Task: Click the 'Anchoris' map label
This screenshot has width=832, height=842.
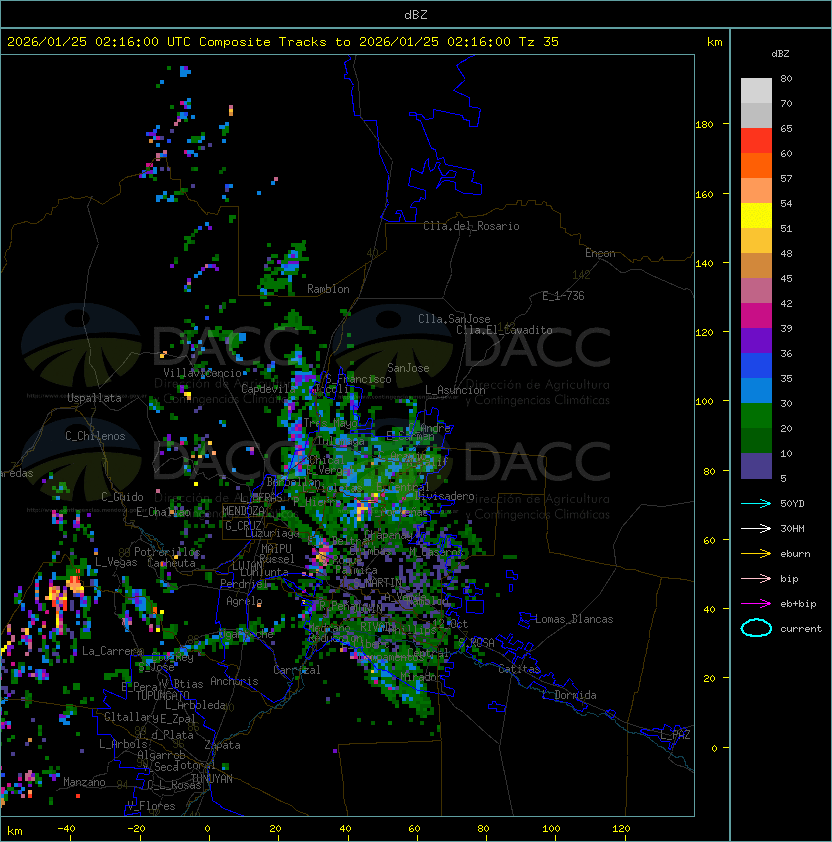Action: [x=234, y=681]
